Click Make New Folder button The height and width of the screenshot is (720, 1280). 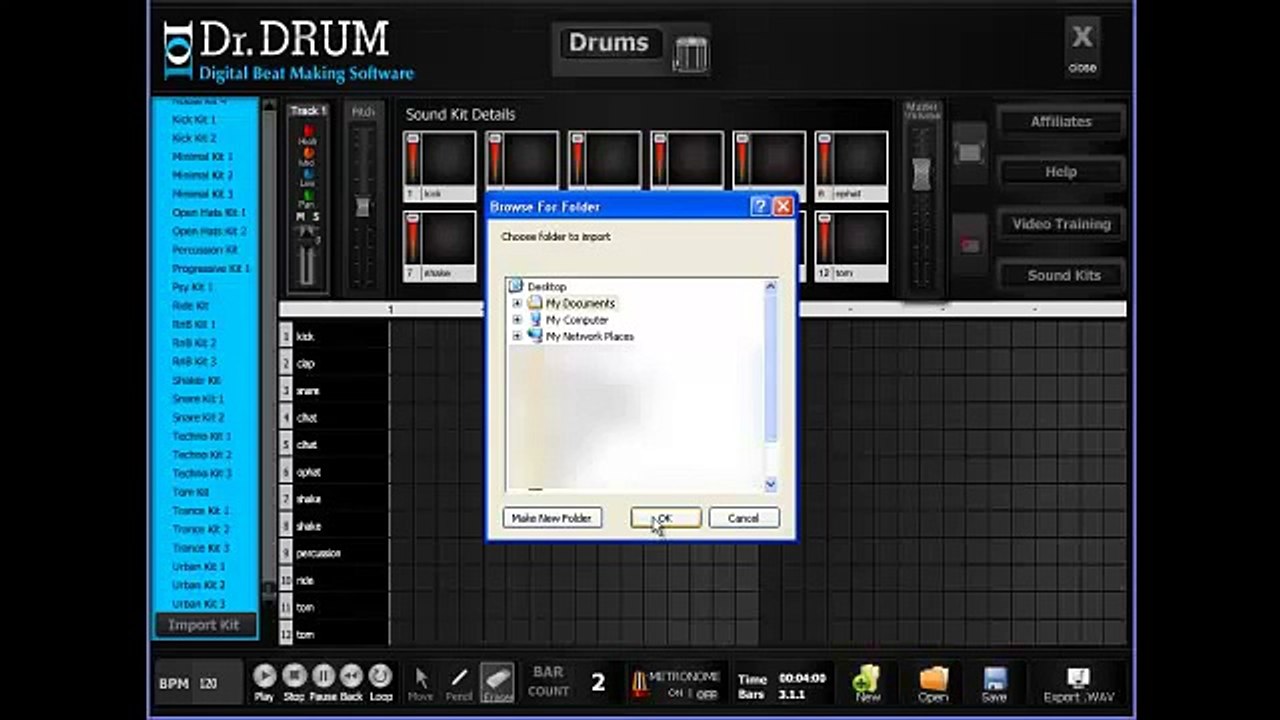coord(552,518)
